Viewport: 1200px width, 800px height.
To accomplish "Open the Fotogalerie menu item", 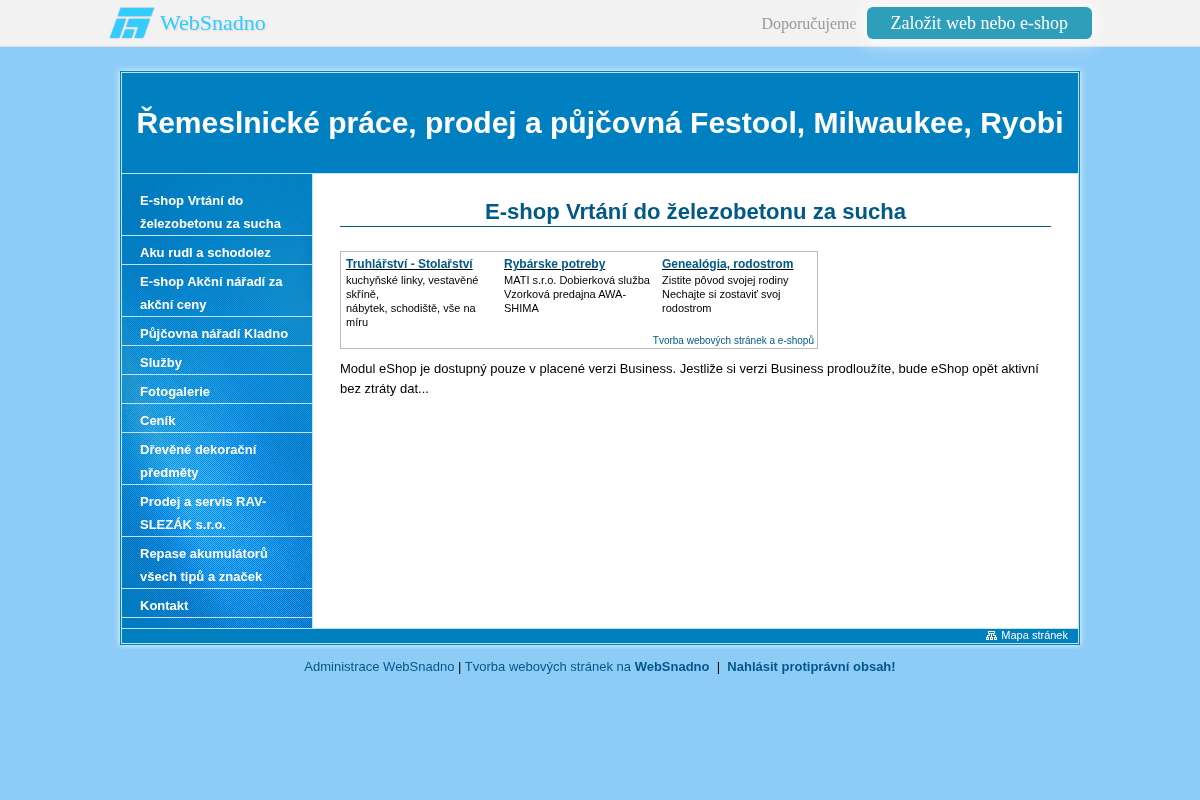I will click(x=217, y=391).
